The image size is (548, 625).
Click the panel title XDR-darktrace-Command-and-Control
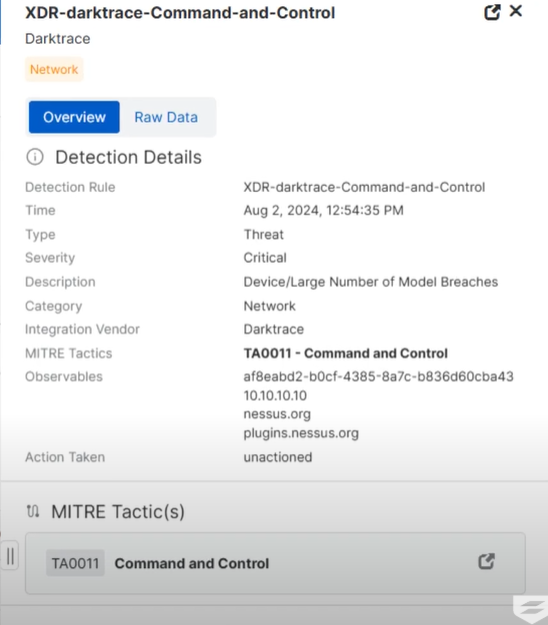coord(180,12)
